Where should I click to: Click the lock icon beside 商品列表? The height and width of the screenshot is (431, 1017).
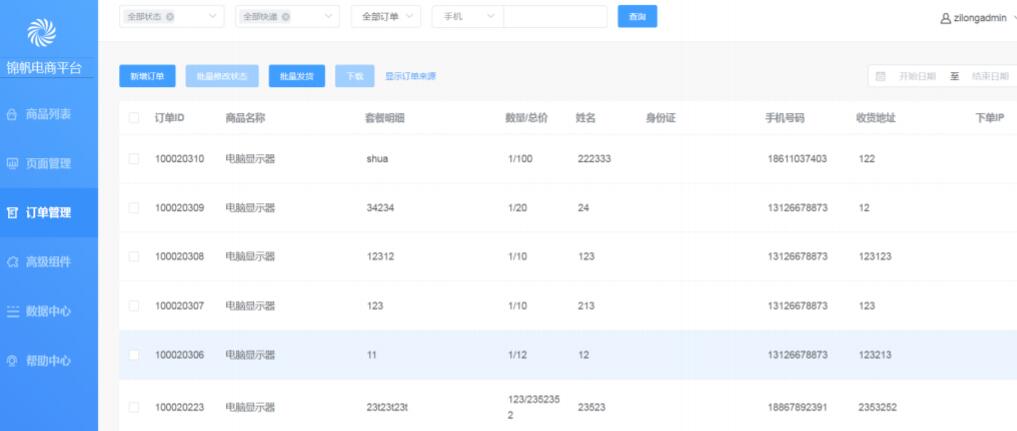pyautogui.click(x=11, y=115)
